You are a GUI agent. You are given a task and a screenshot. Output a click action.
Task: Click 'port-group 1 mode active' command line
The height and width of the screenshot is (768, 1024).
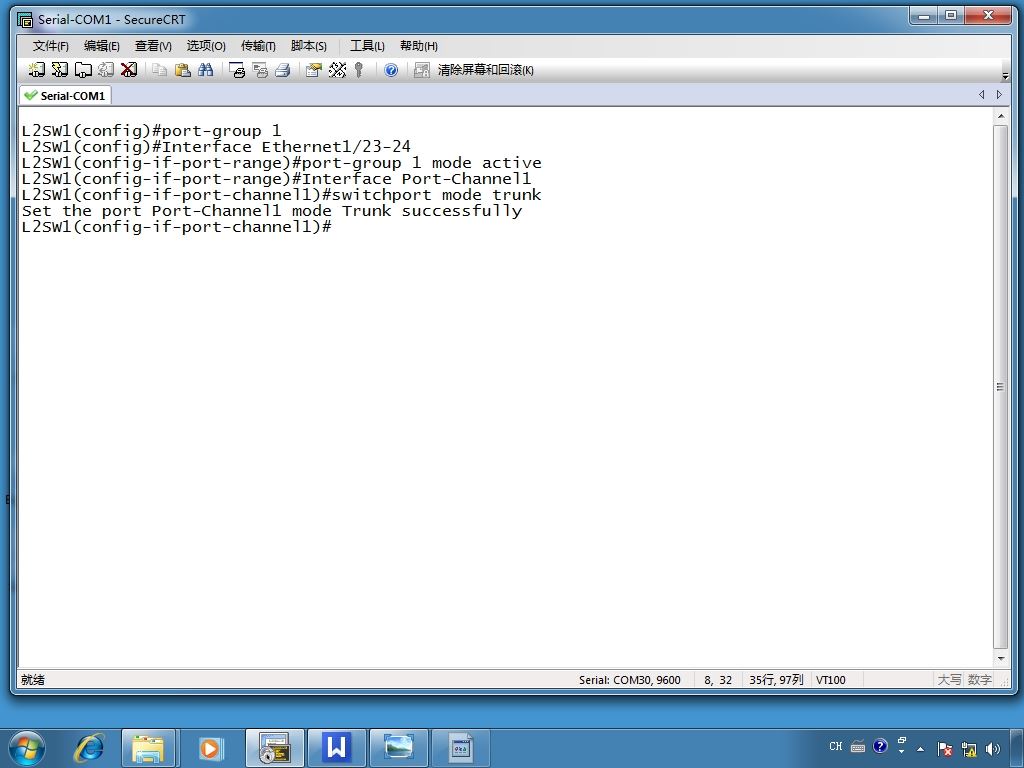281,163
